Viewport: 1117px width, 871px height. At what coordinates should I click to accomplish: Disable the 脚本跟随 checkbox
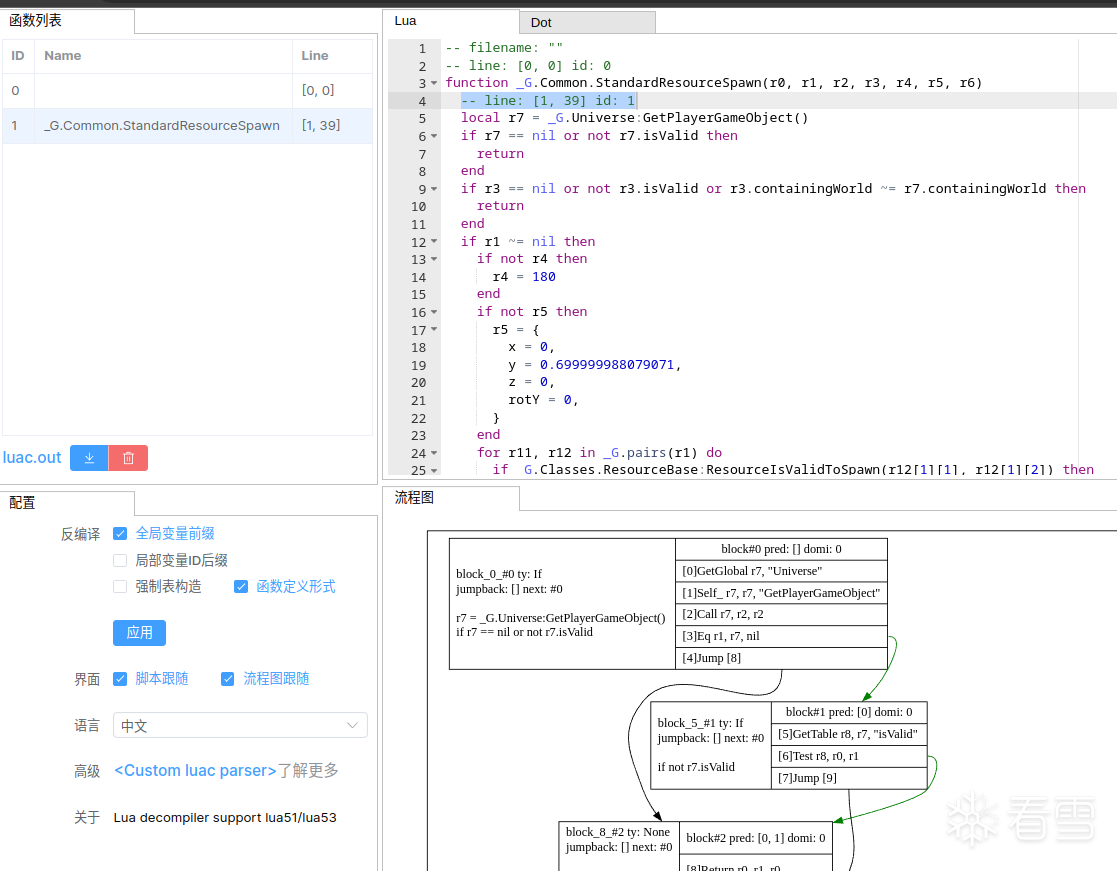(120, 679)
